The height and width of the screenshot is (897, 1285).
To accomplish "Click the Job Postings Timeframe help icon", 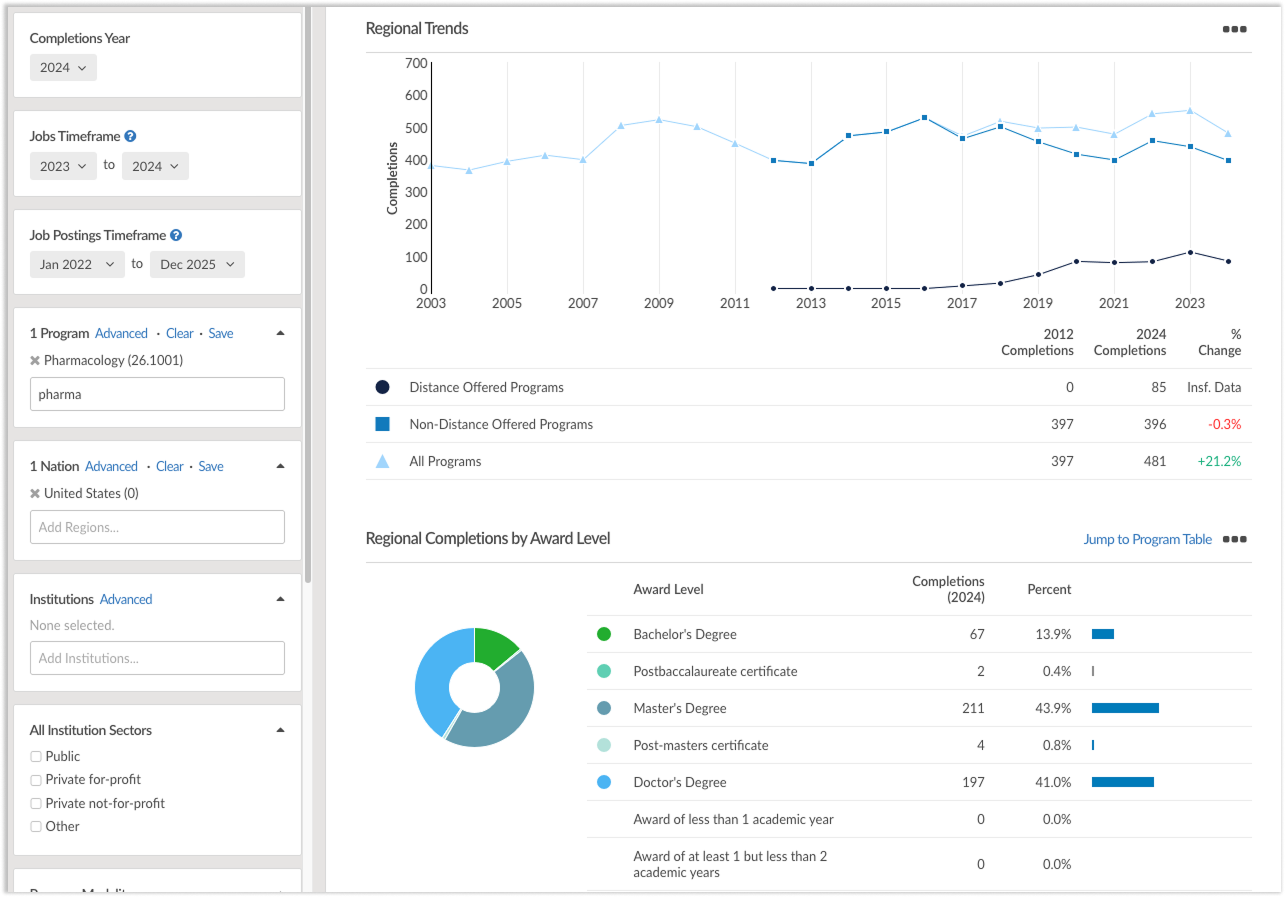I will [176, 235].
